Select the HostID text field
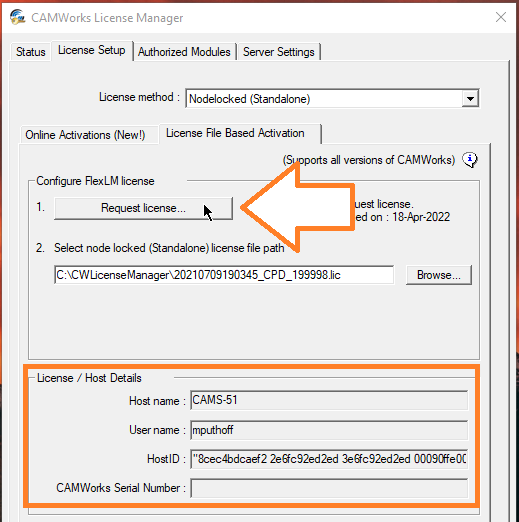The height and width of the screenshot is (522, 519). pyautogui.click(x=329, y=459)
